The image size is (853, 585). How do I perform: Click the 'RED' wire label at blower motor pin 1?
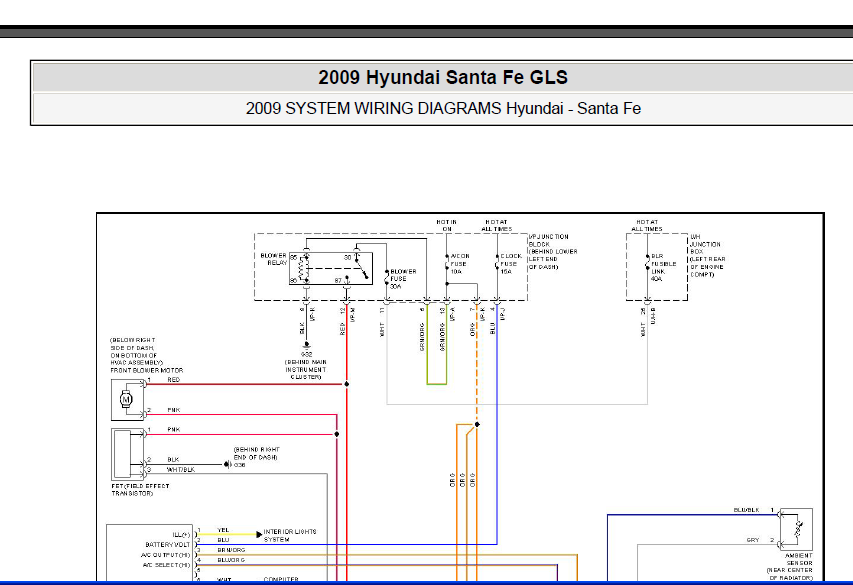pyautogui.click(x=174, y=380)
